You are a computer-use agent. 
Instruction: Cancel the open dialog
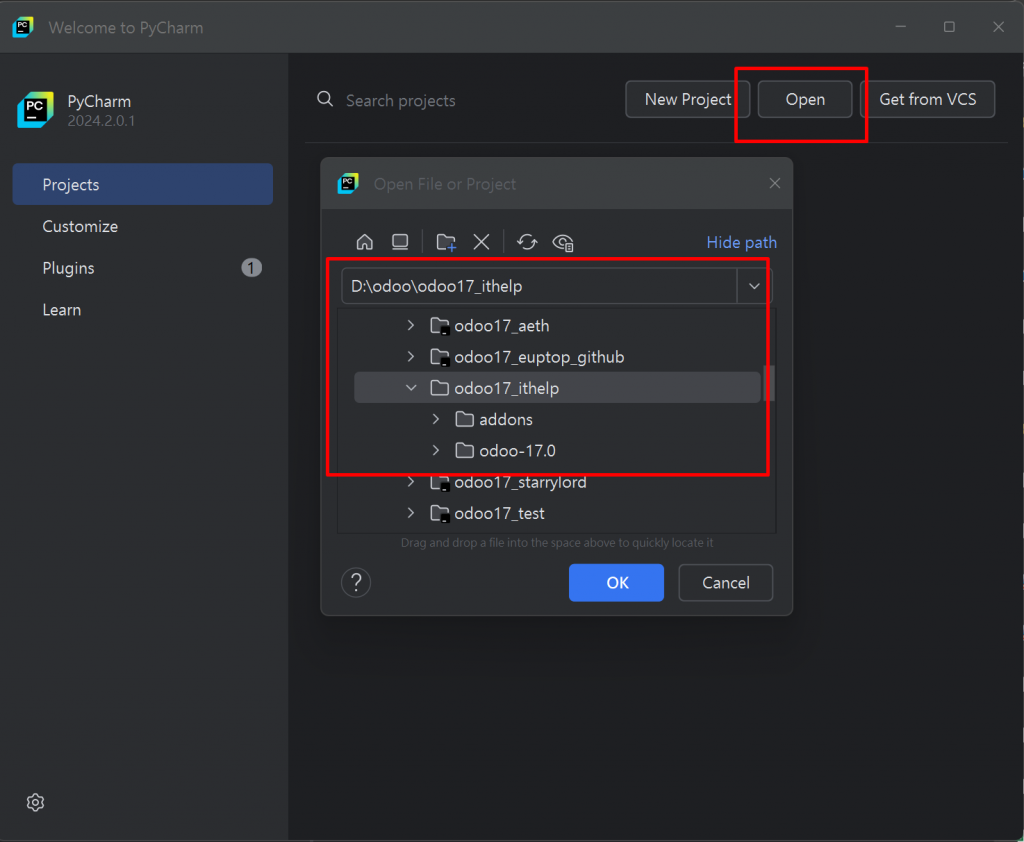(x=726, y=582)
